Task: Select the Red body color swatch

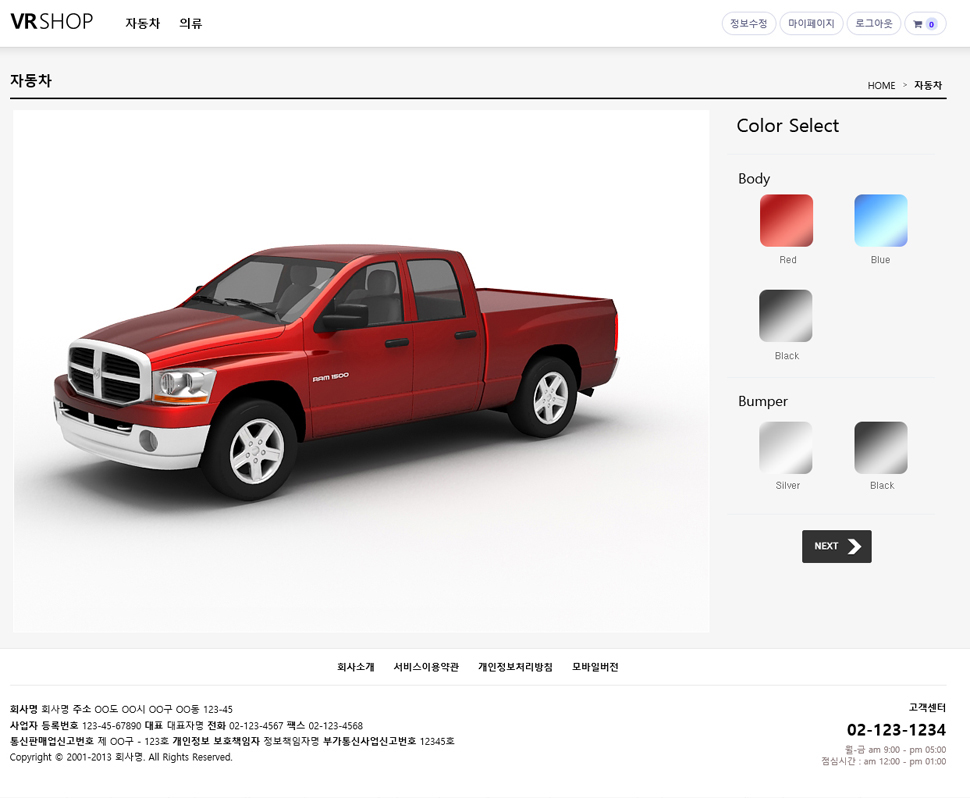Action: click(x=786, y=220)
